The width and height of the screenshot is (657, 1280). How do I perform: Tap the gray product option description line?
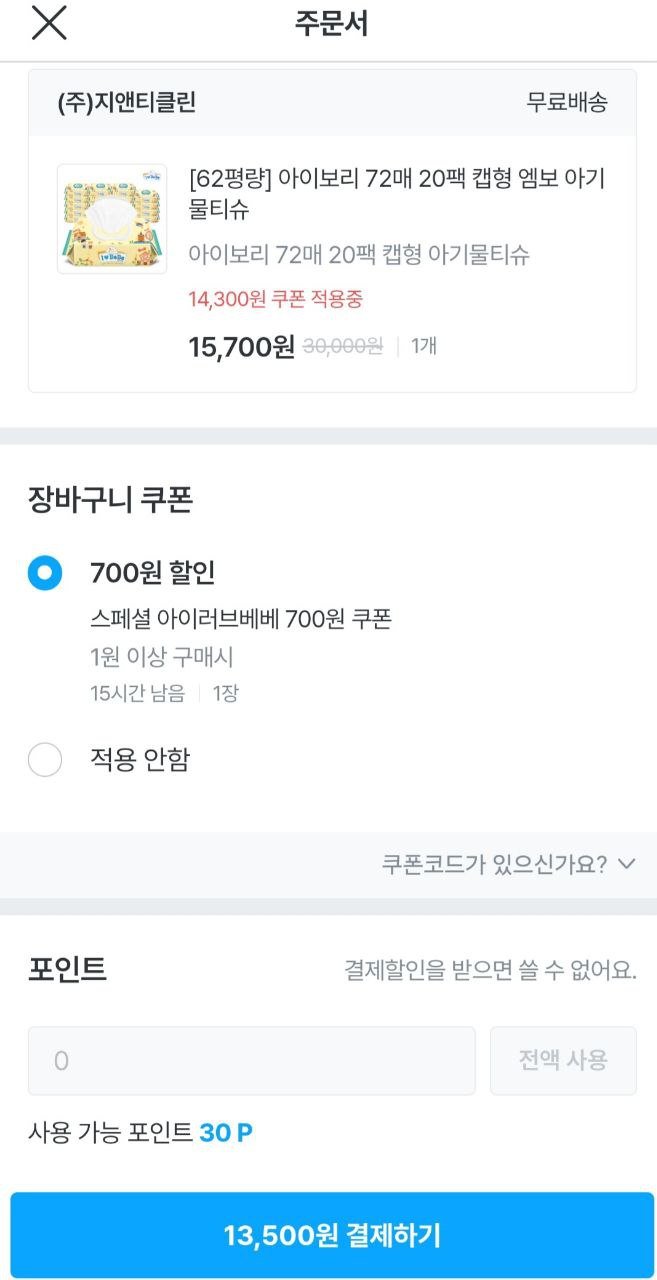[x=359, y=255]
